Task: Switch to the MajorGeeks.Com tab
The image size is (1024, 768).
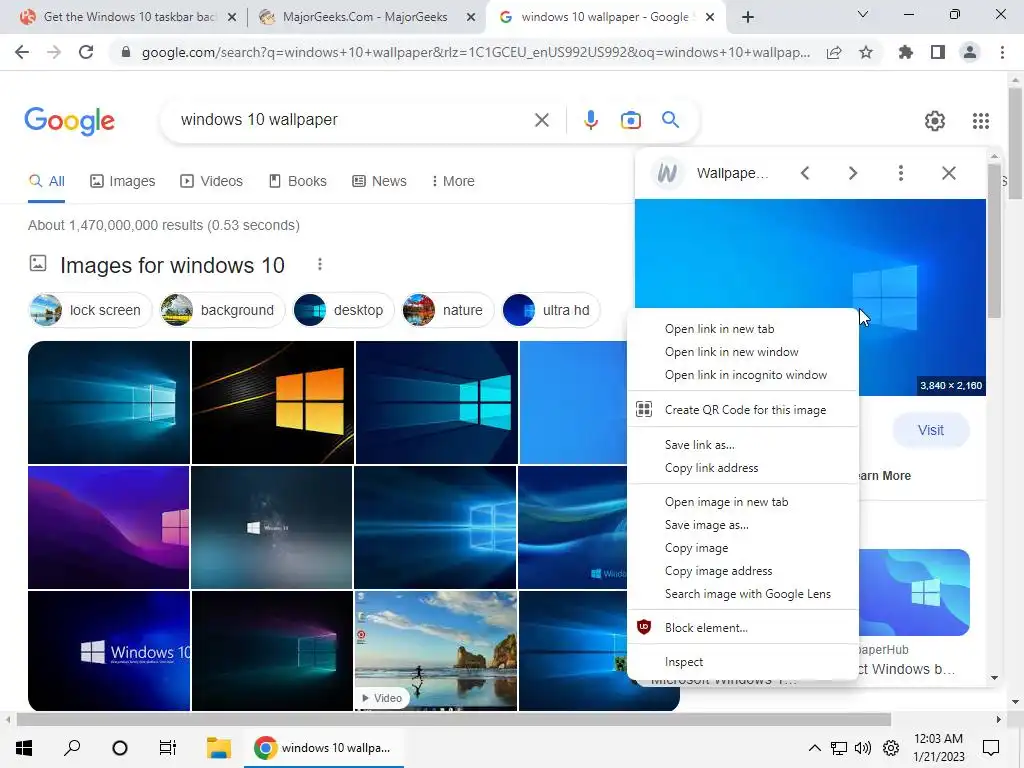Action: [365, 17]
